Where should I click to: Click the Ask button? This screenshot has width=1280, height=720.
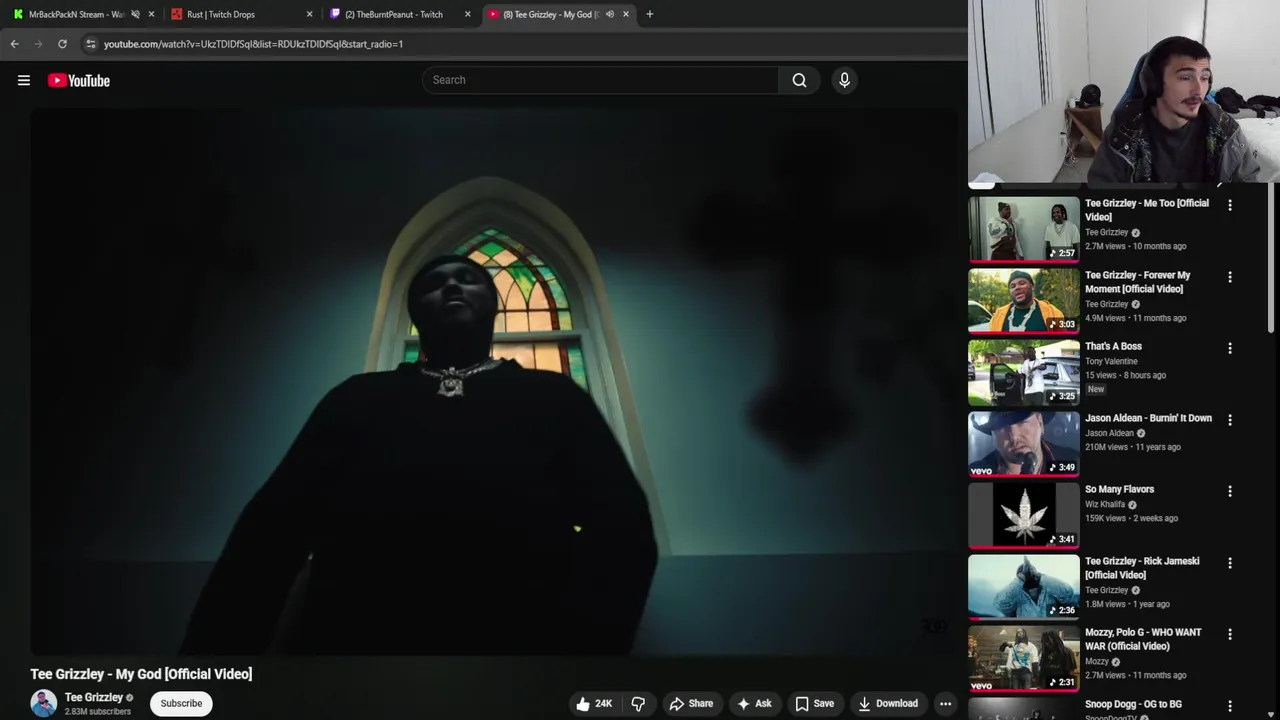(754, 704)
